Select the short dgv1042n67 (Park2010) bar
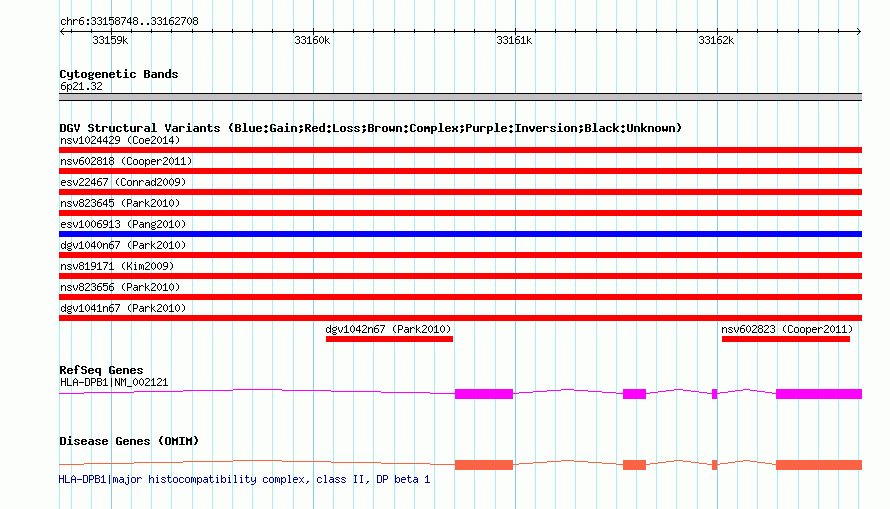Image resolution: width=890 pixels, height=509 pixels. [389, 339]
